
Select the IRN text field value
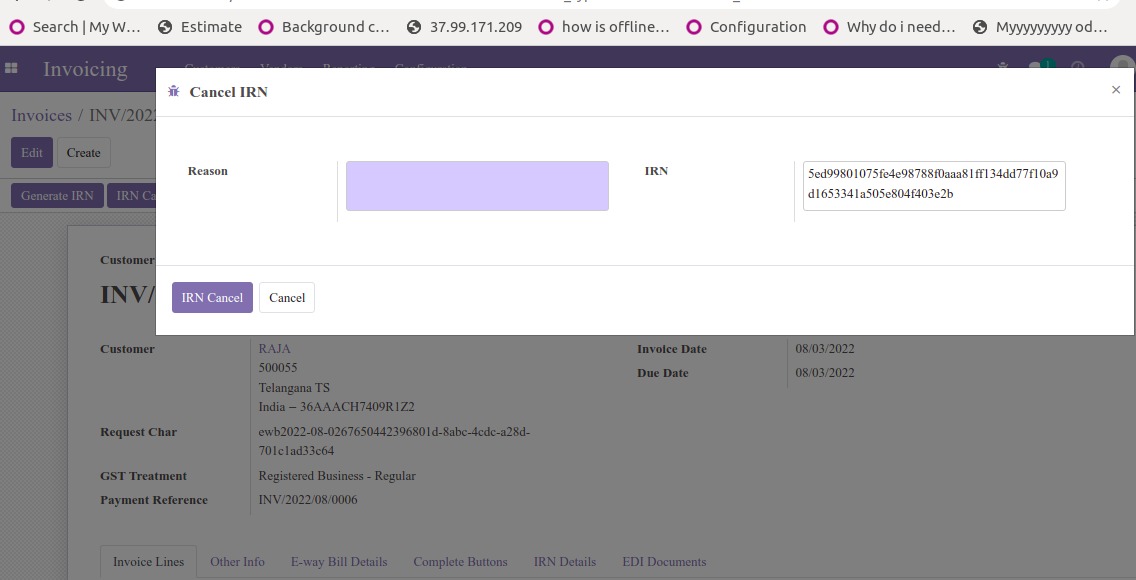click(933, 185)
